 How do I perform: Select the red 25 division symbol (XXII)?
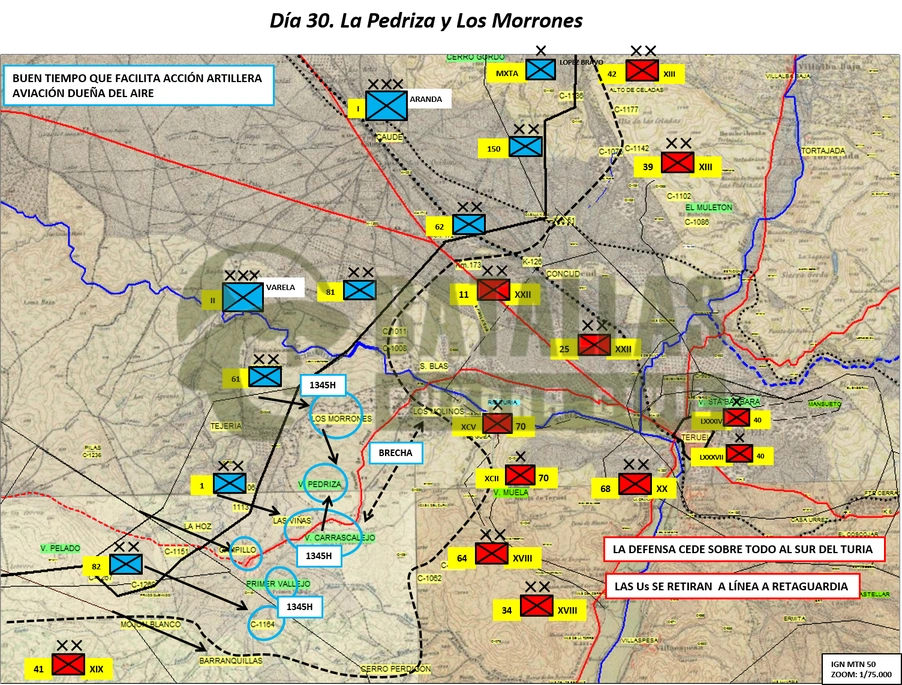point(594,345)
